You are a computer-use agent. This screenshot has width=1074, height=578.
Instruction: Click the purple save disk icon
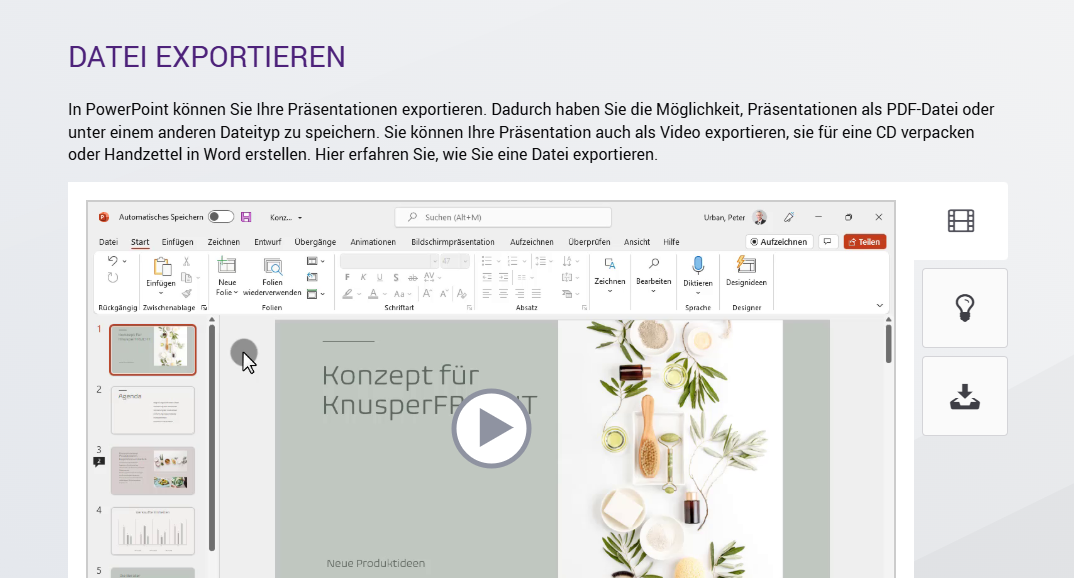246,217
